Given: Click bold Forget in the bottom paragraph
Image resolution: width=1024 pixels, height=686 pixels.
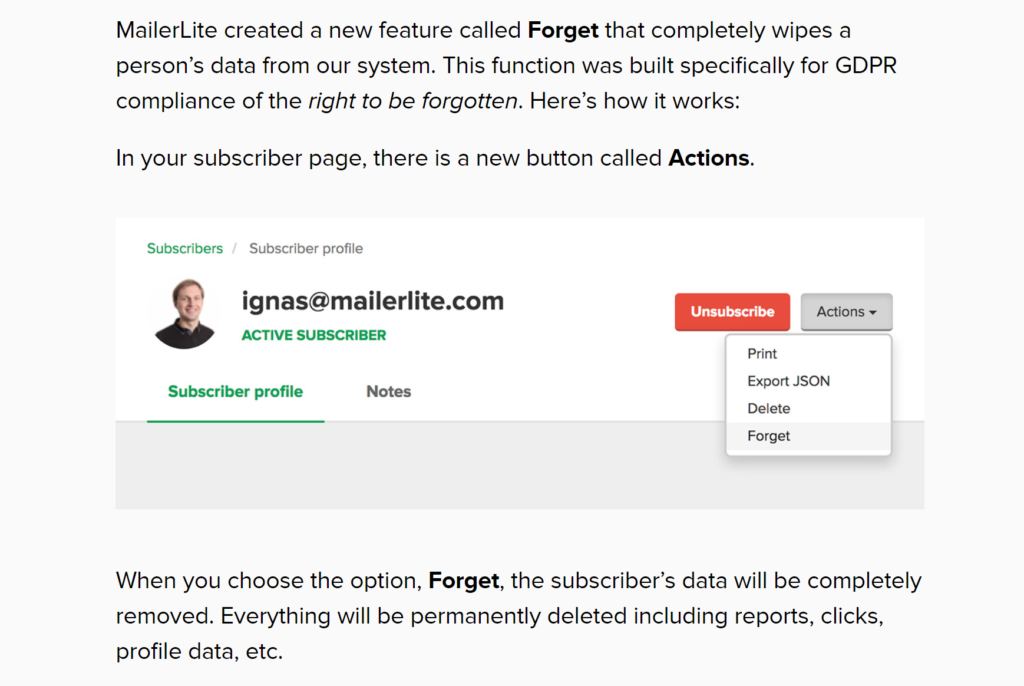Looking at the screenshot, I should [x=461, y=581].
